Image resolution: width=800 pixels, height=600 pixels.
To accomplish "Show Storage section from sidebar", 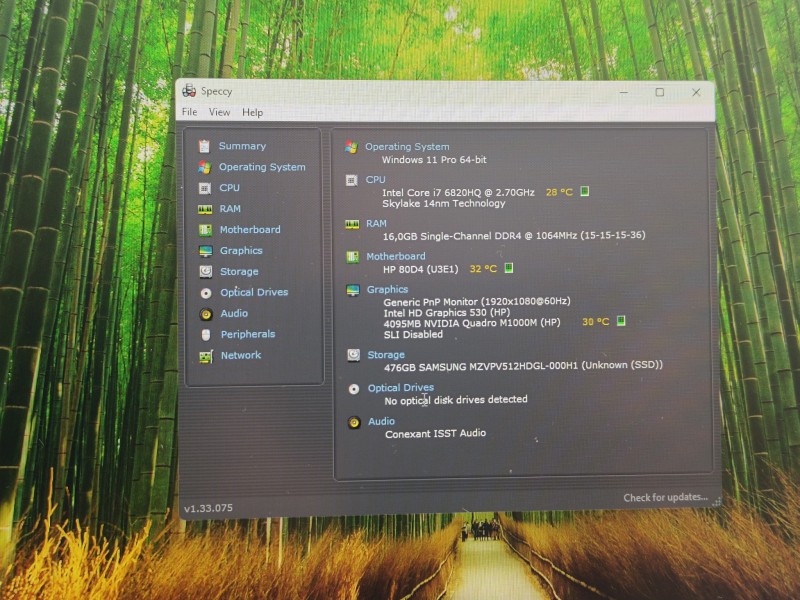I will click(x=239, y=271).
